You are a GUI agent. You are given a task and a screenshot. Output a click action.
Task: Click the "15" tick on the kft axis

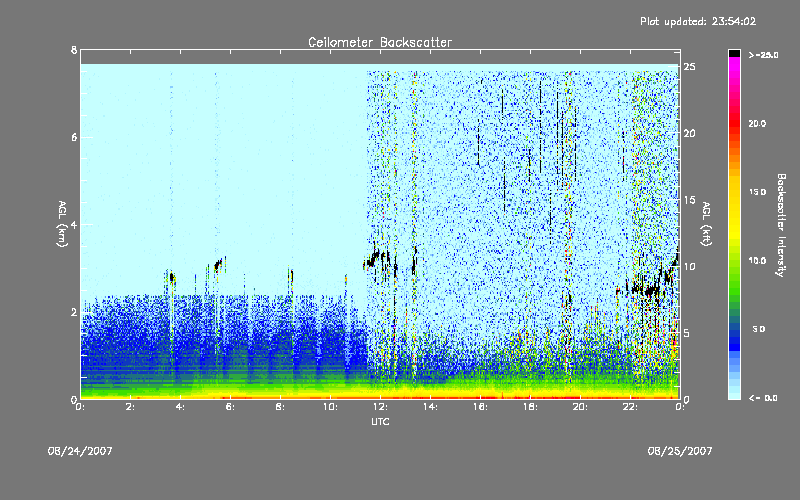click(x=689, y=200)
